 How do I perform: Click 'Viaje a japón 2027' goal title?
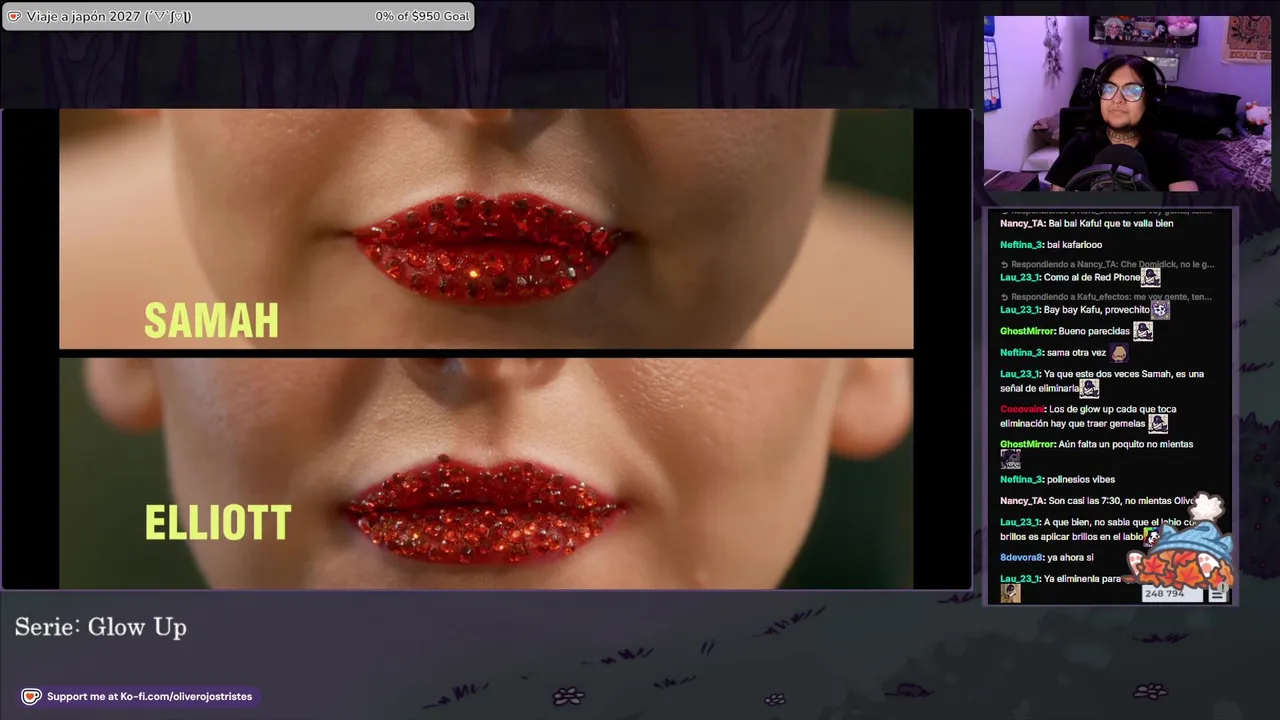[109, 16]
